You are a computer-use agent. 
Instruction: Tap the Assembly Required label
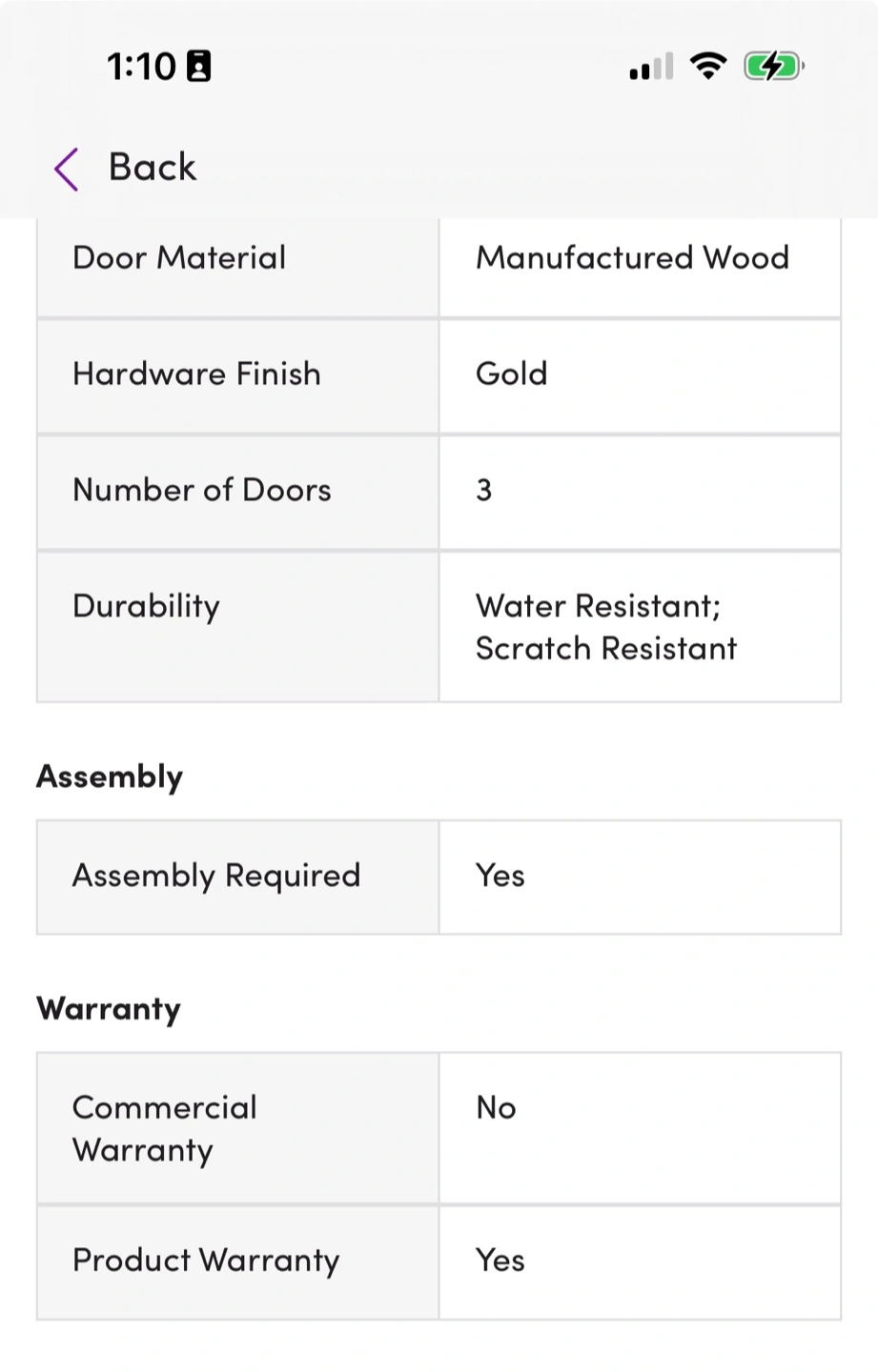coord(216,877)
